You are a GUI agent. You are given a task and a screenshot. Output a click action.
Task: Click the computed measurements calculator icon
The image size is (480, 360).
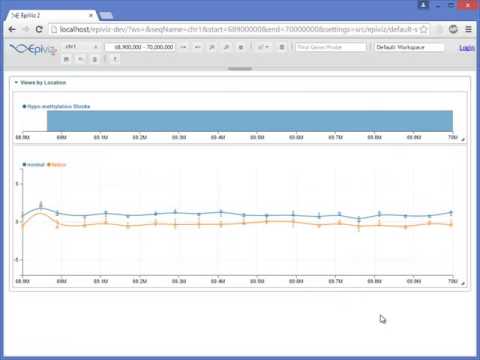pos(282,47)
